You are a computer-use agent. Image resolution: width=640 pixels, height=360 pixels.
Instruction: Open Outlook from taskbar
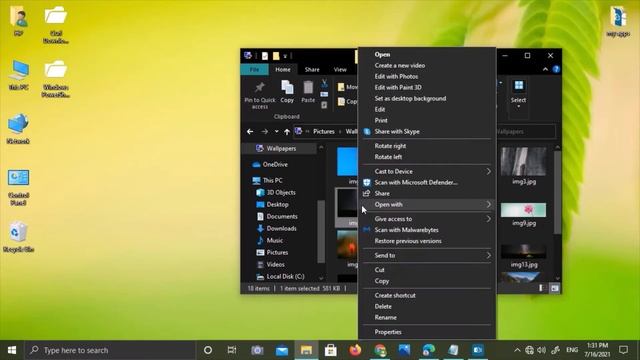pyautogui.click(x=478, y=350)
